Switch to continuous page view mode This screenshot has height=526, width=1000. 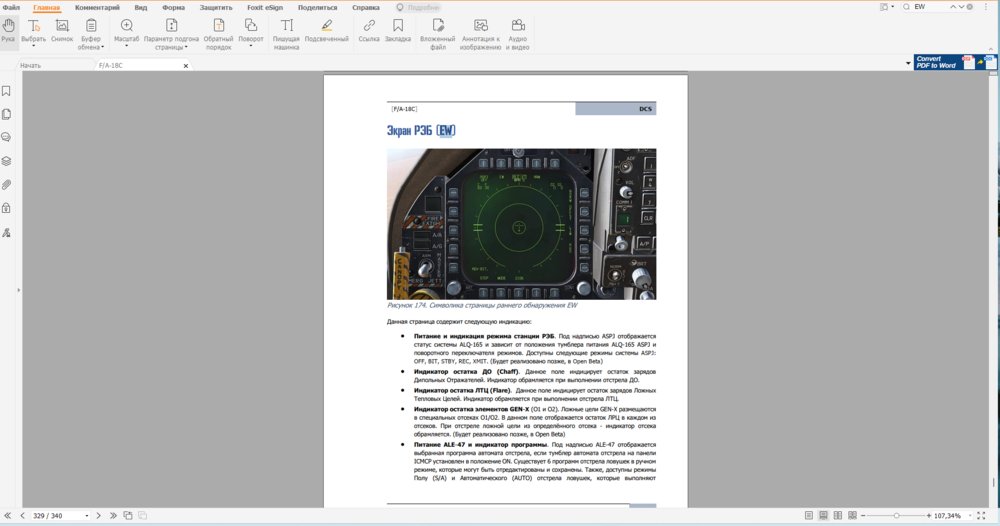pos(823,515)
